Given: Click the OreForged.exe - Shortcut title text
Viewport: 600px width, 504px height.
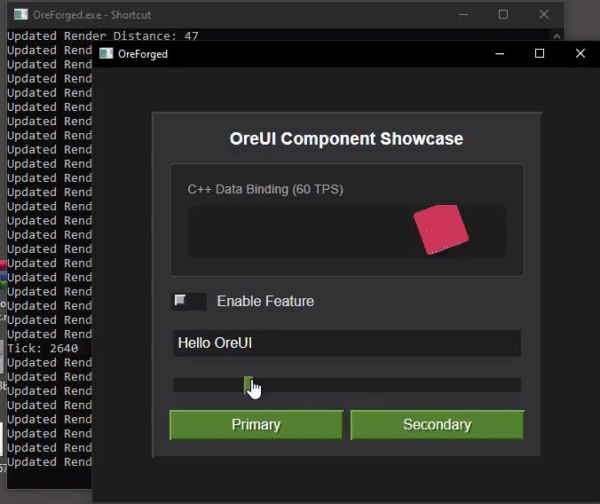Looking at the screenshot, I should pos(92,15).
